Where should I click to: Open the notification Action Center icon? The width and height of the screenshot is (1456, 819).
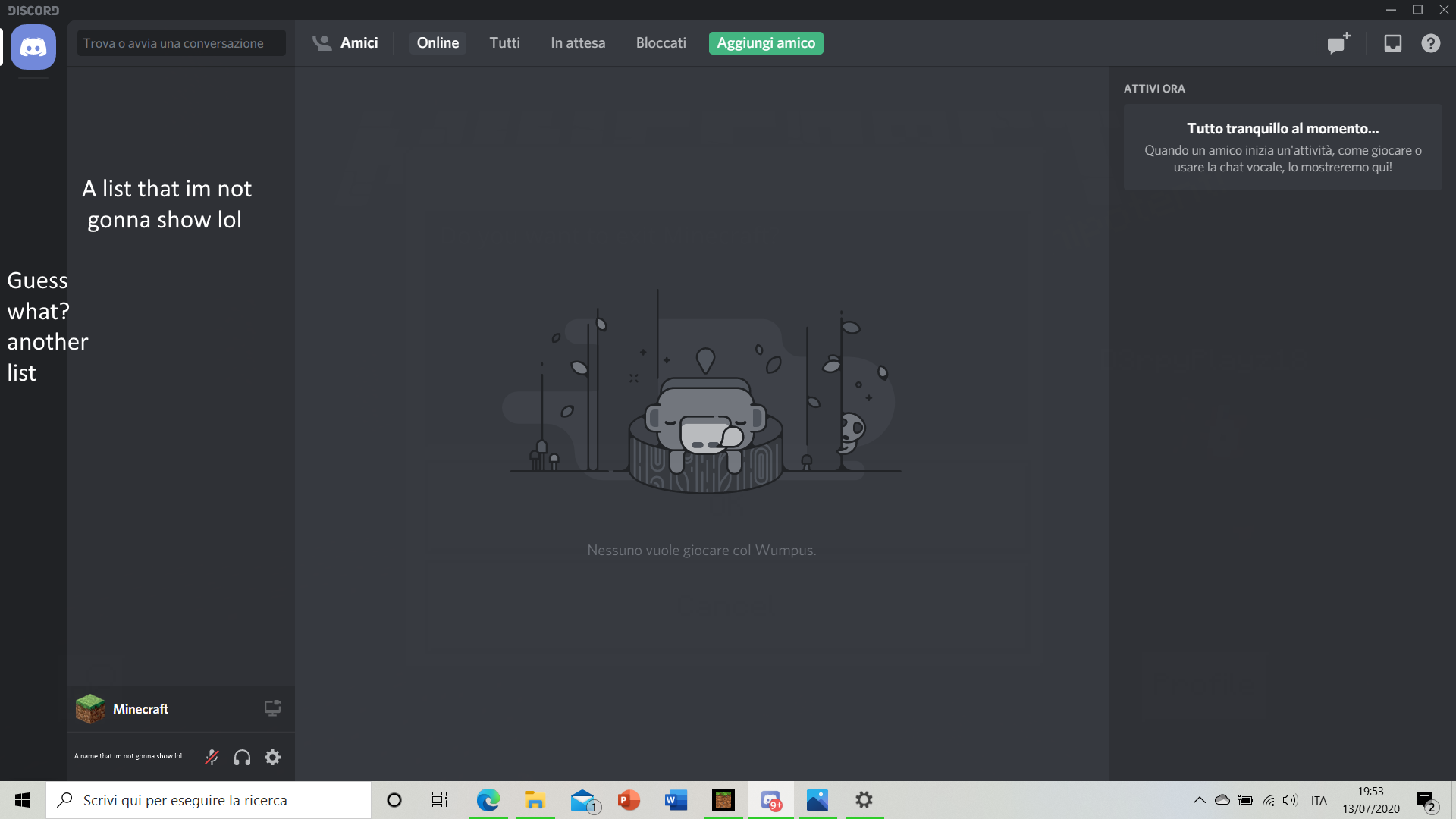[1426, 801]
